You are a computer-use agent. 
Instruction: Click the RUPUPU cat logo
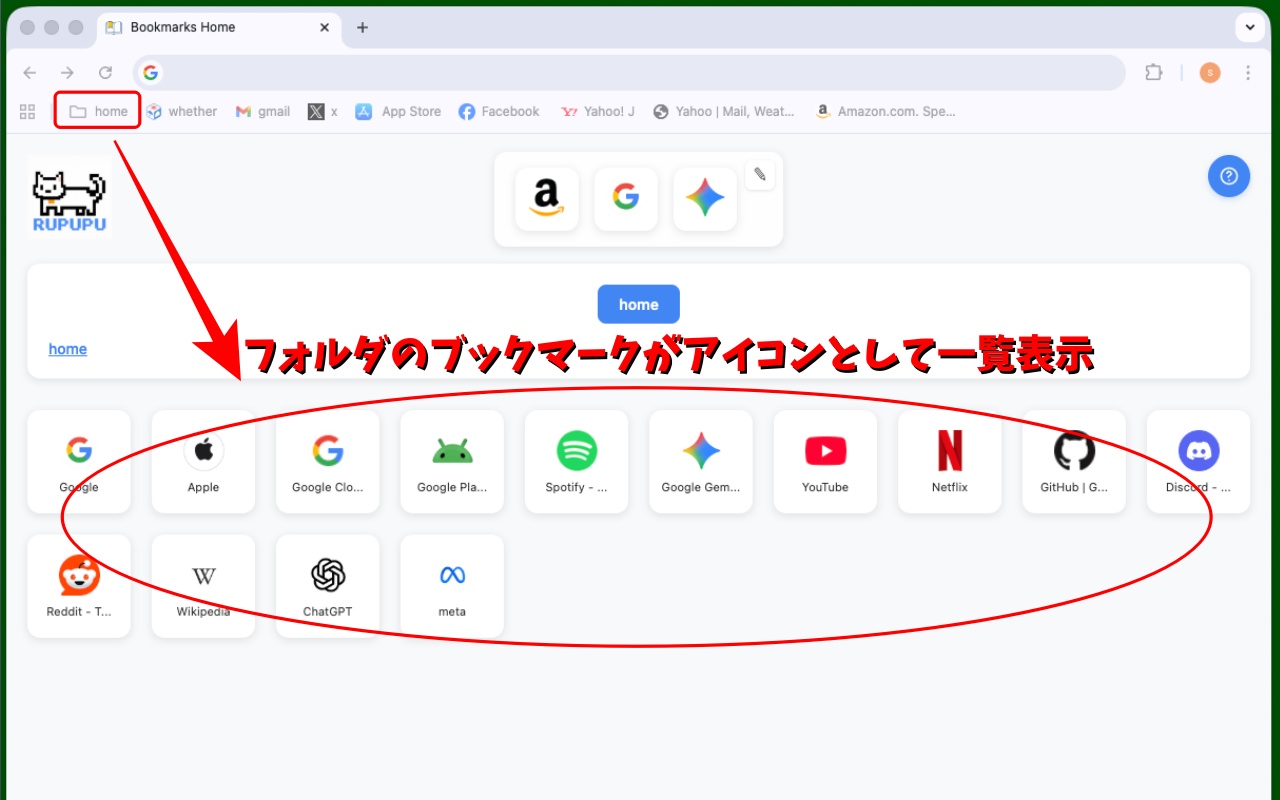click(69, 198)
